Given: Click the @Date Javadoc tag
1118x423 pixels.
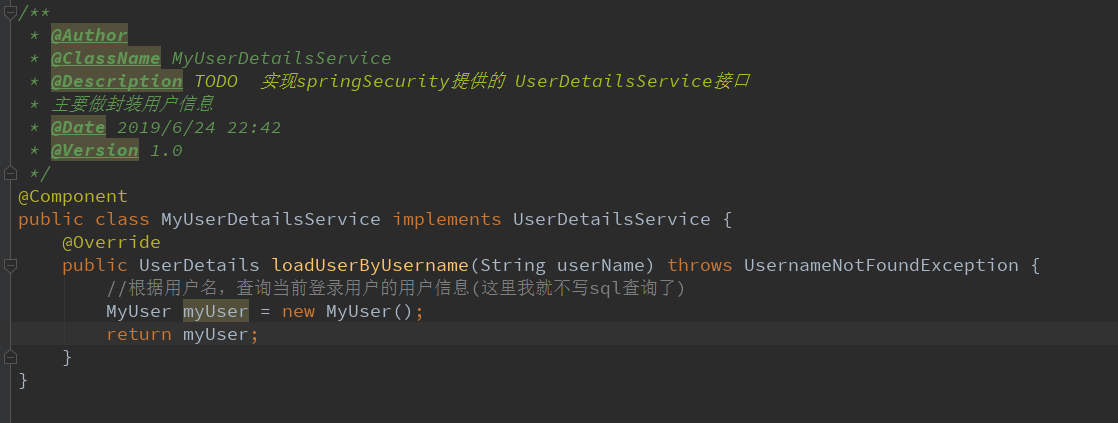Looking at the screenshot, I should click(x=78, y=127).
